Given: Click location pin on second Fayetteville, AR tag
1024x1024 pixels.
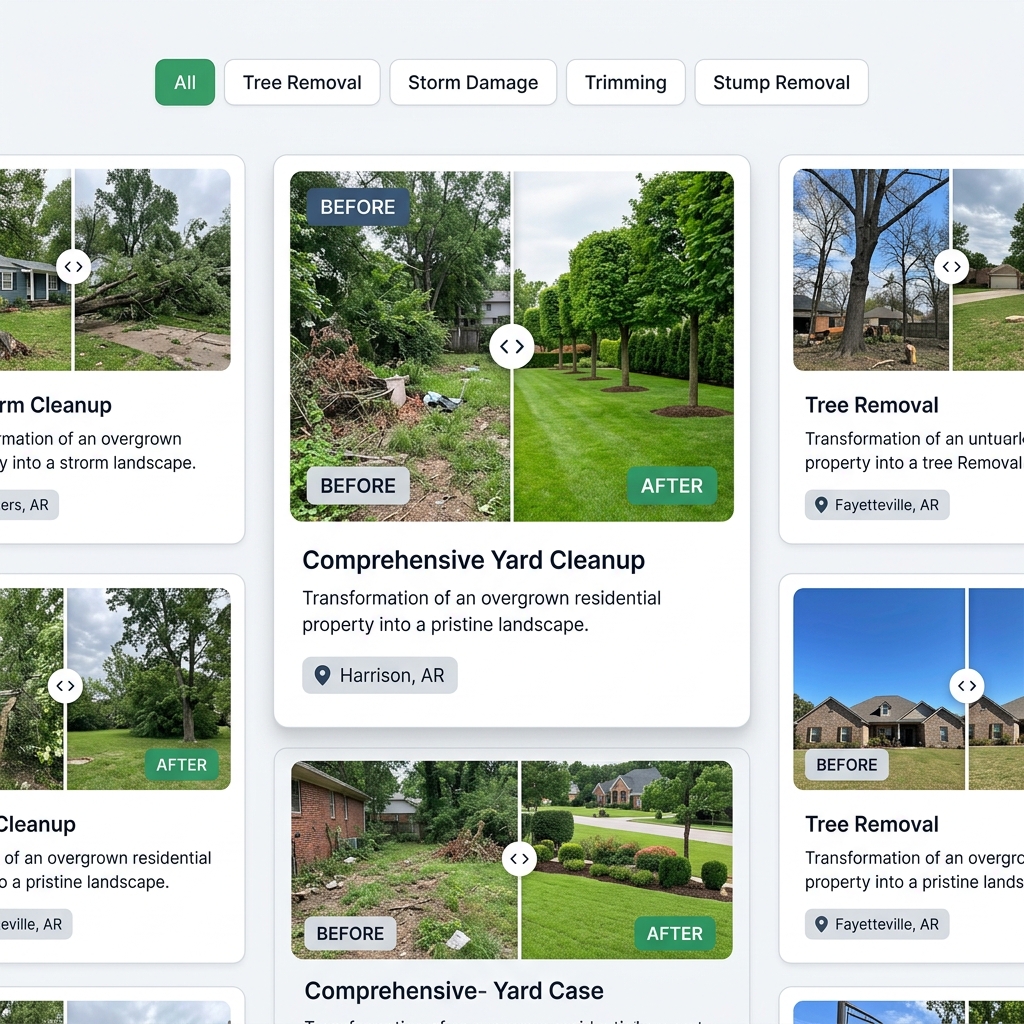Looking at the screenshot, I should (x=822, y=924).
